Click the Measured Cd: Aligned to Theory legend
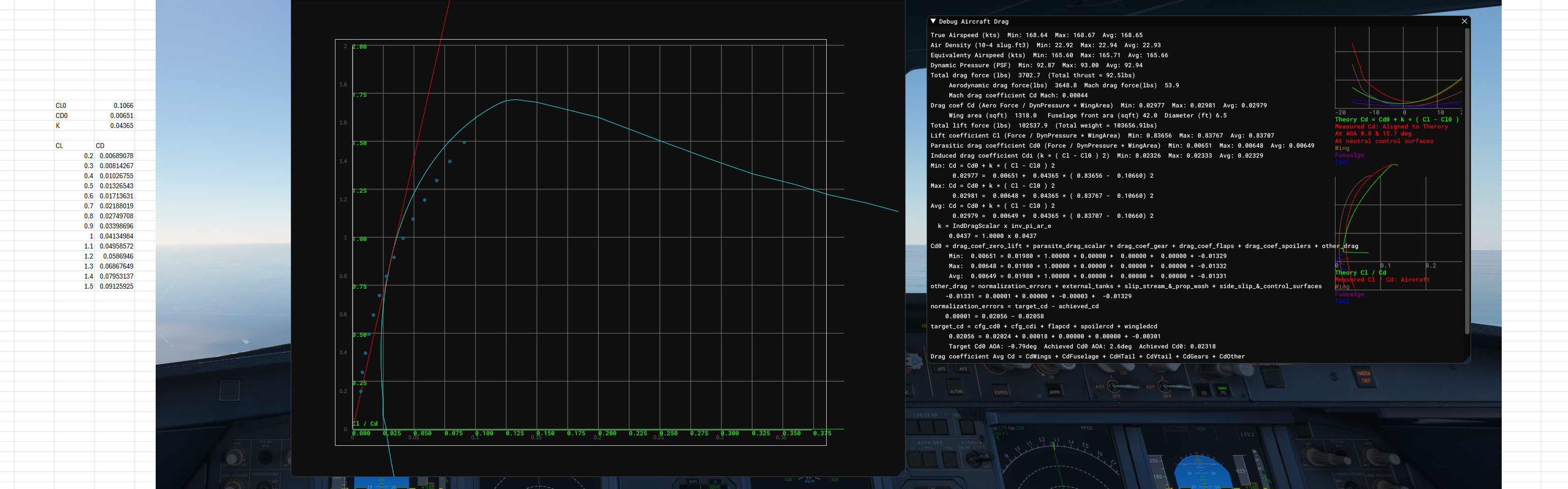1568x489 pixels. click(x=1391, y=127)
